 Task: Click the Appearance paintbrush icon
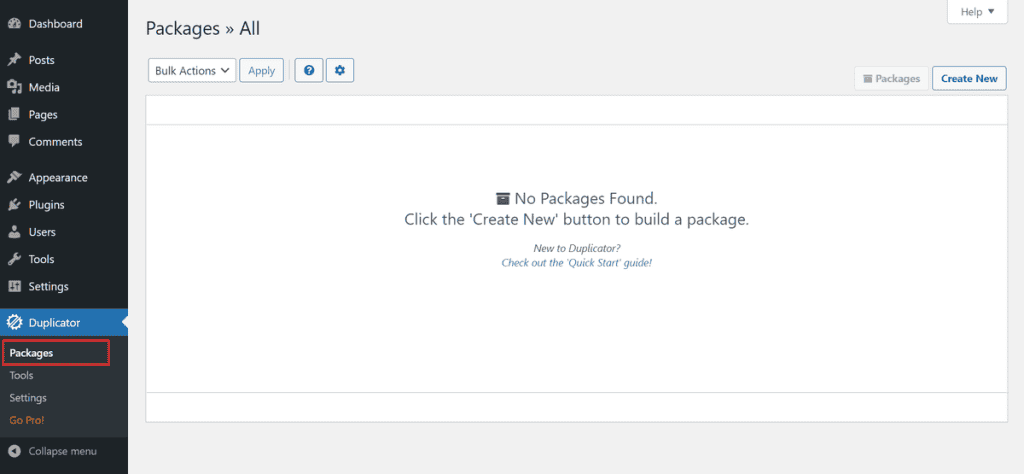point(14,178)
